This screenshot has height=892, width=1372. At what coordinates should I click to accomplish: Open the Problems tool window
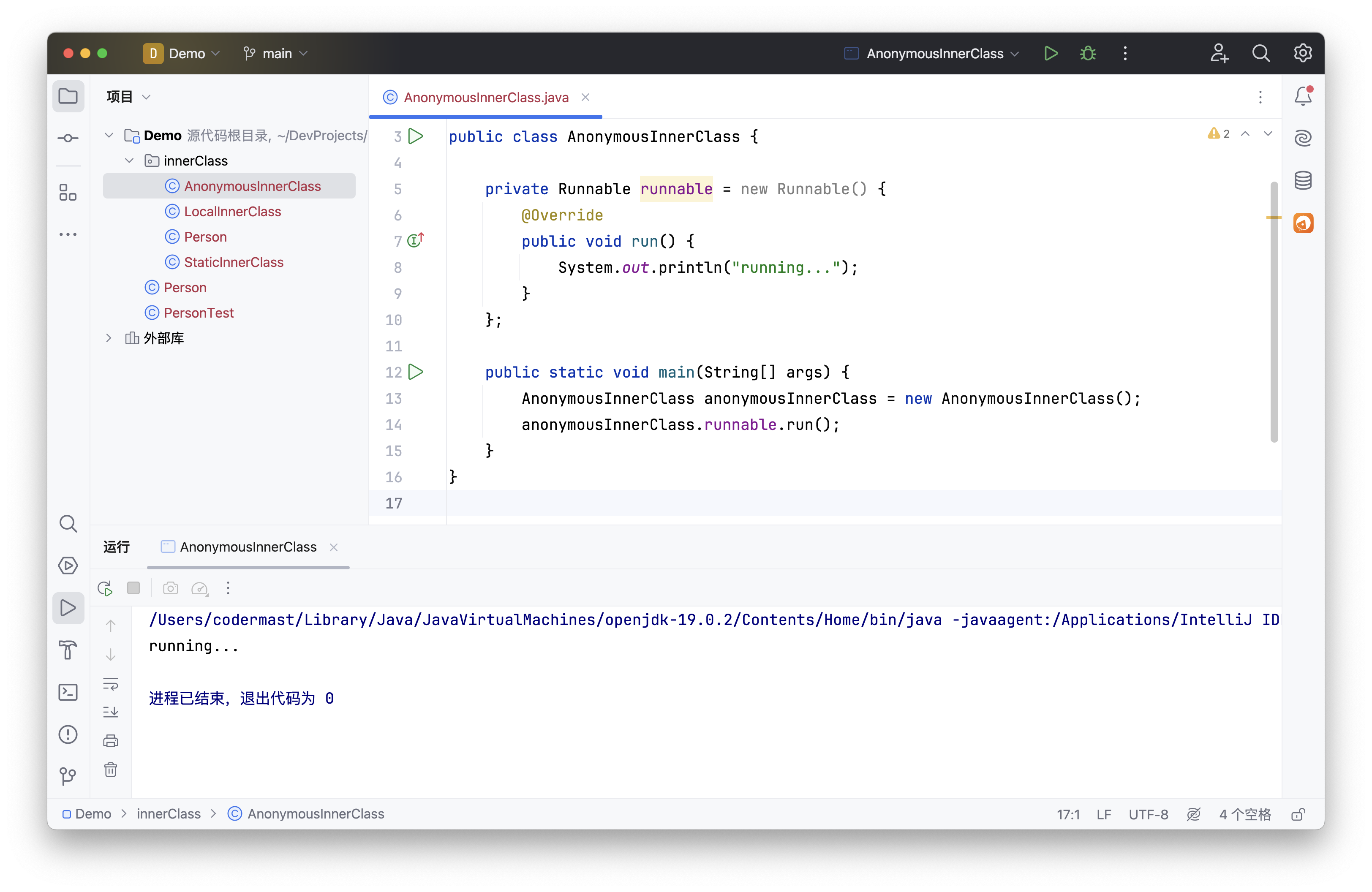pos(68,734)
